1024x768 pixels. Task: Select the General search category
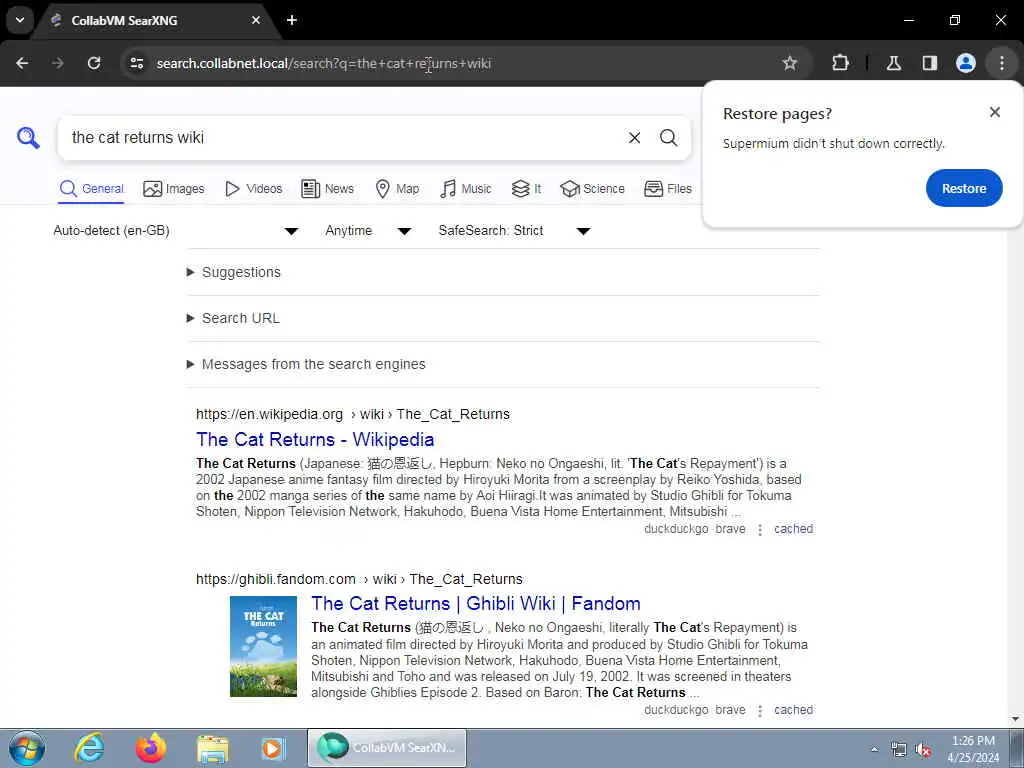91,189
